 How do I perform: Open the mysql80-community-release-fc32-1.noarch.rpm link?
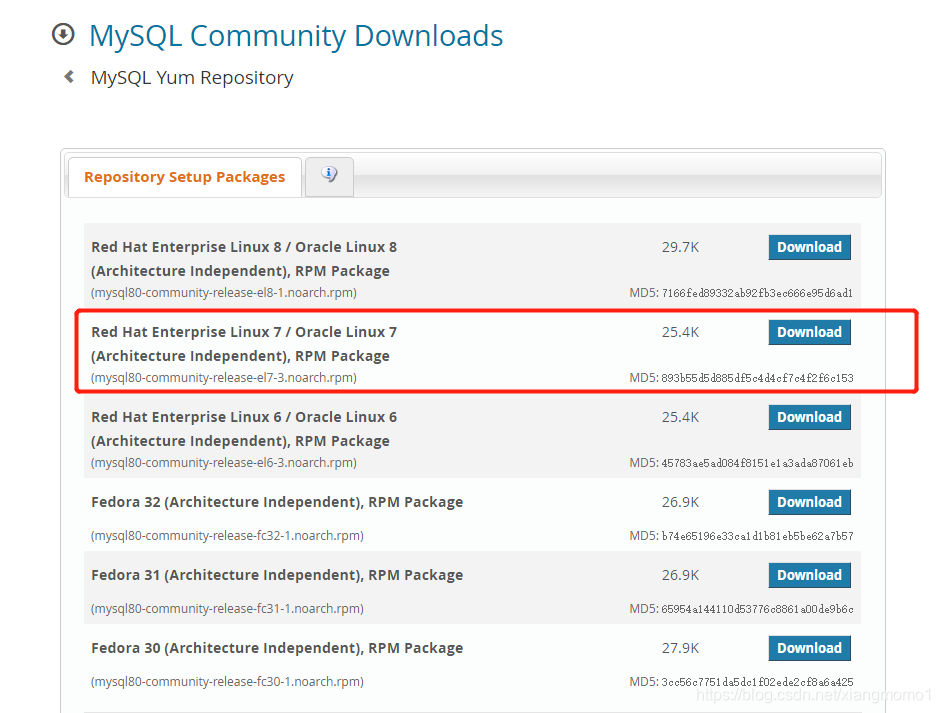222,535
